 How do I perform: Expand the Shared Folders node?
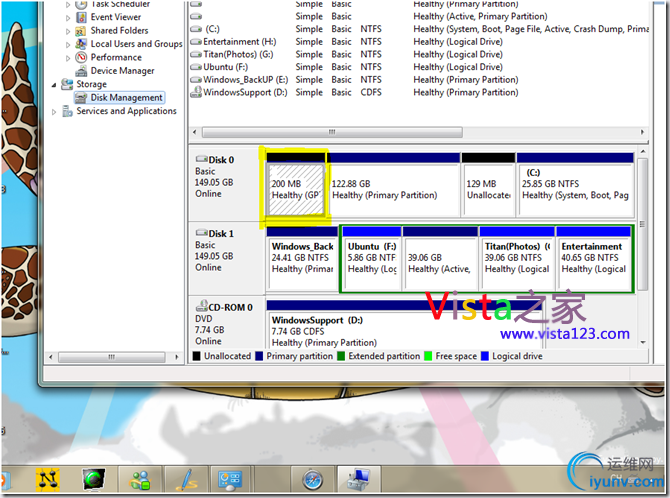click(x=68, y=31)
